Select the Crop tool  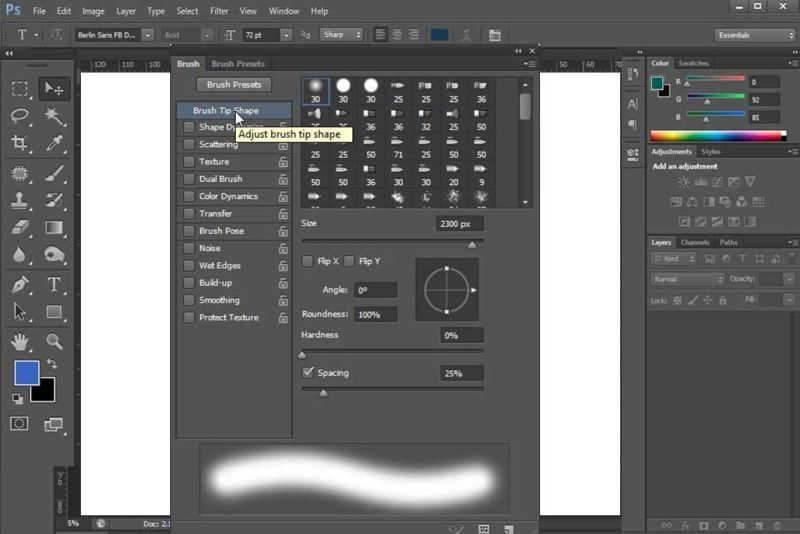click(19, 143)
